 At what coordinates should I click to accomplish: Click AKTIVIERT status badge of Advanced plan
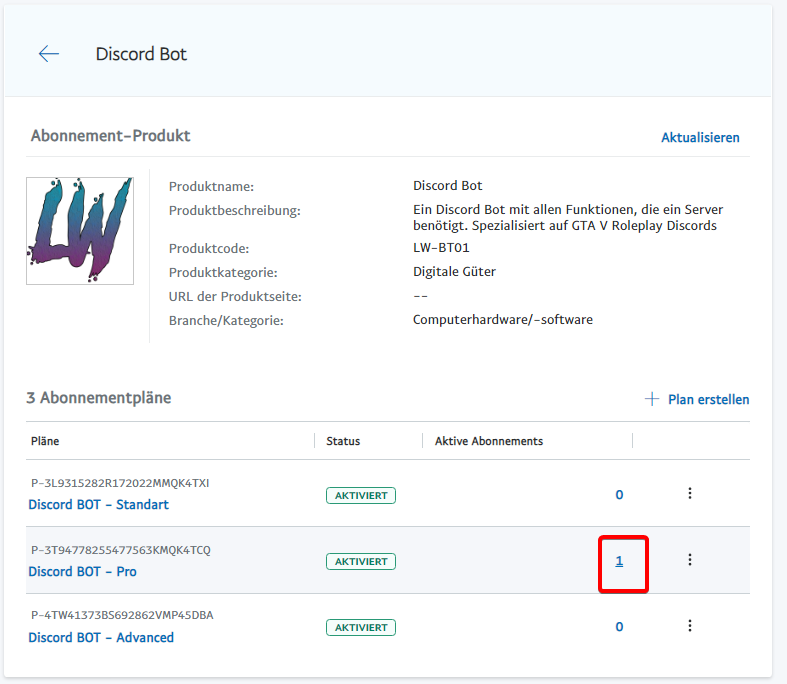click(x=360, y=628)
